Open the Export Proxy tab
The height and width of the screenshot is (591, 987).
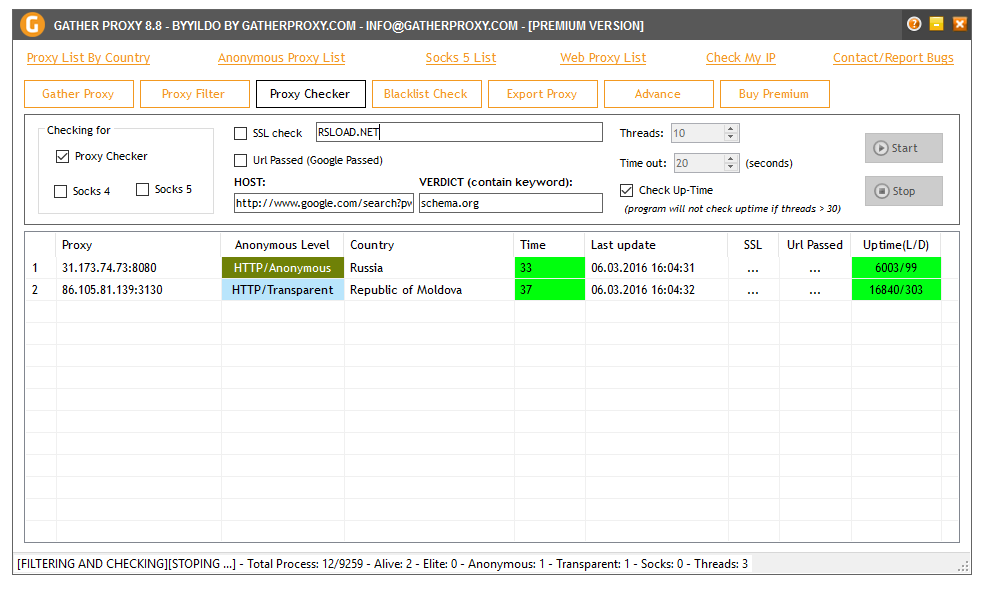tap(543, 94)
